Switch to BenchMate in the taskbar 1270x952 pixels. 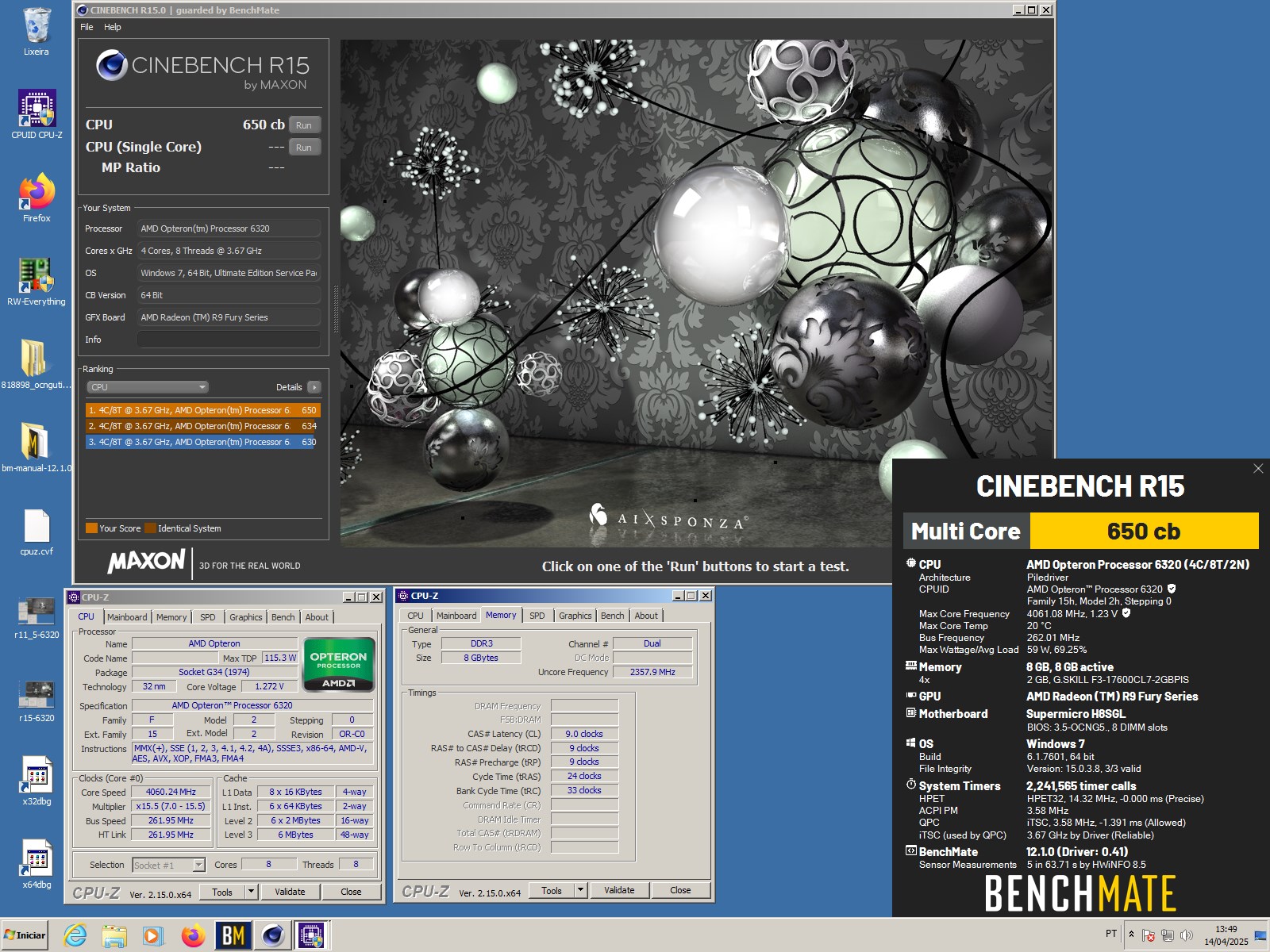[233, 936]
